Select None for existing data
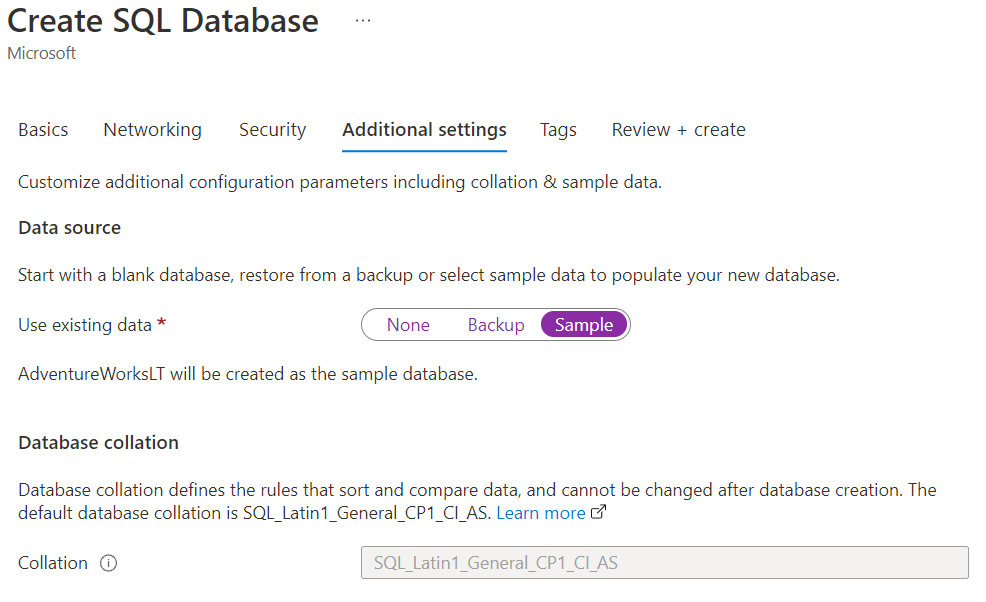 408,325
